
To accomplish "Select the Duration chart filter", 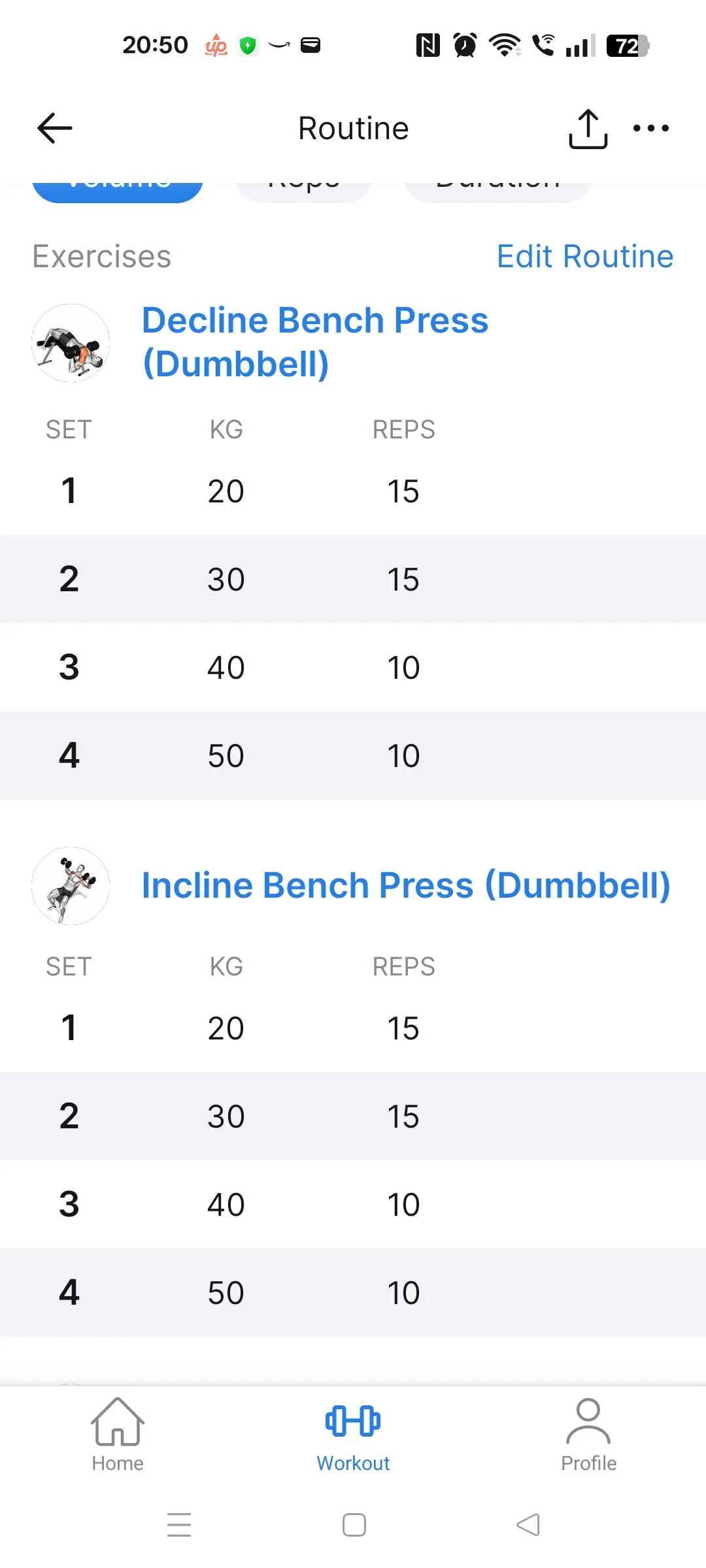I will point(497,191).
